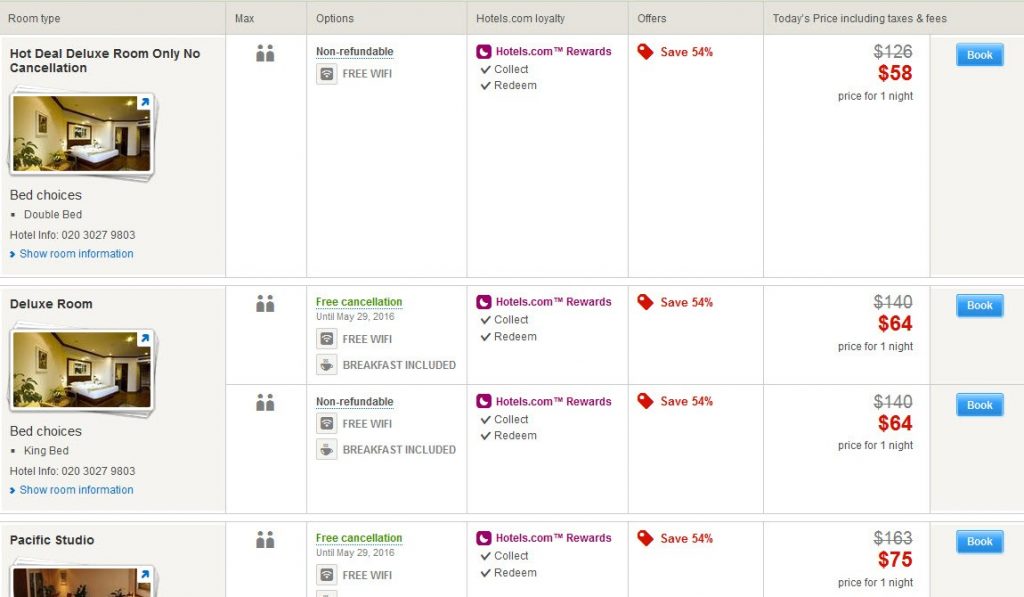
Task: Click the Room type column header
Action: [x=34, y=18]
